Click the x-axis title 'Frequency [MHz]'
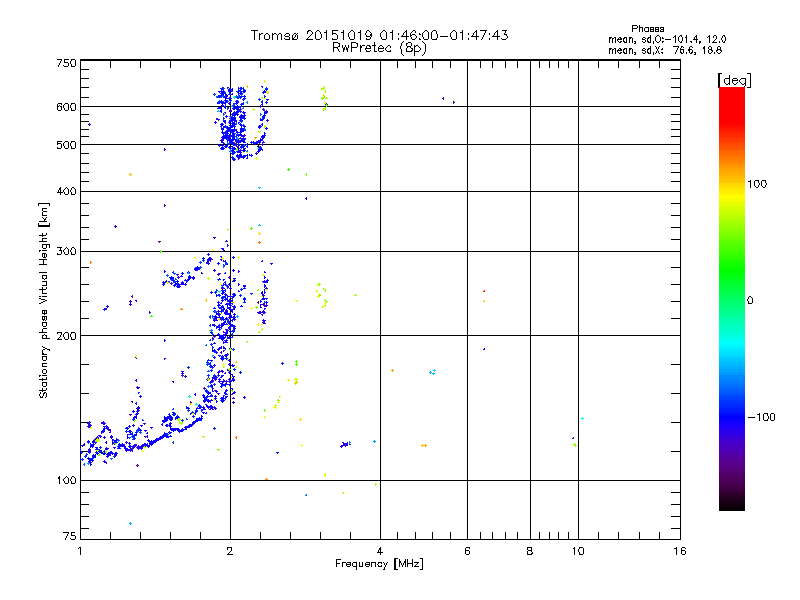Screen dimensions: 800x600 (379, 564)
